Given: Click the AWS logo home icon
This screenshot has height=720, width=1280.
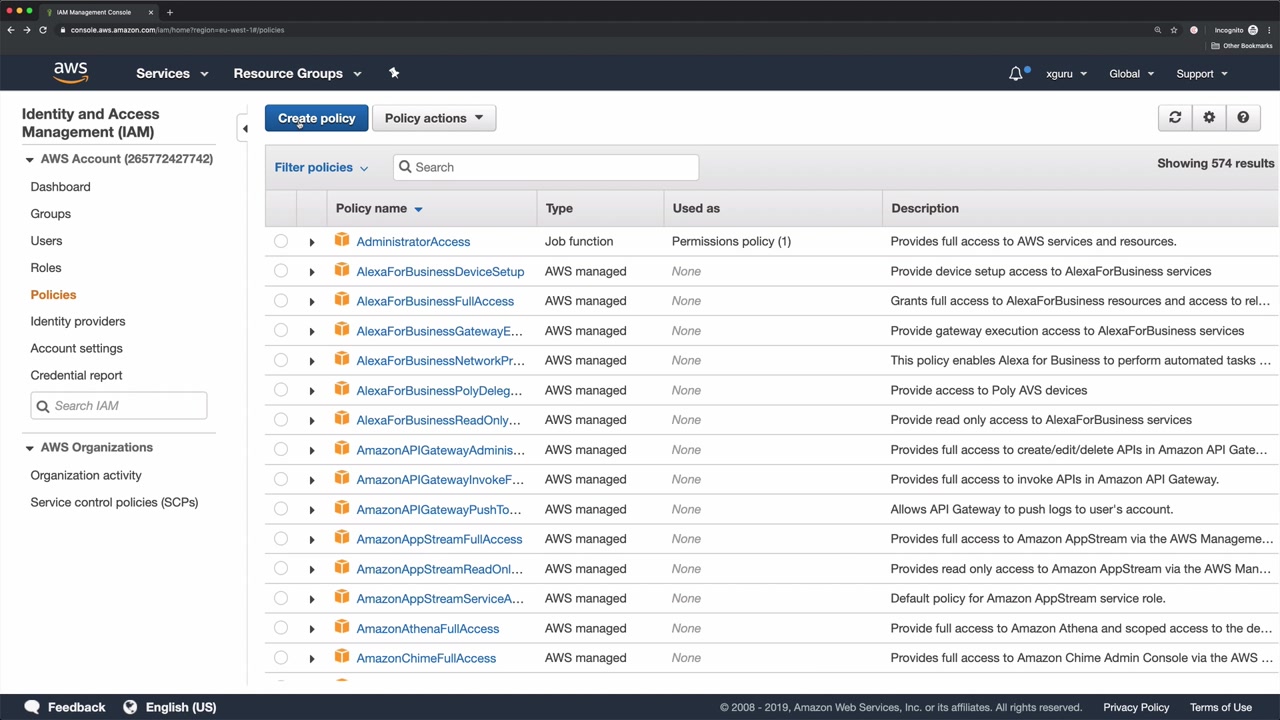Looking at the screenshot, I should pyautogui.click(x=70, y=73).
